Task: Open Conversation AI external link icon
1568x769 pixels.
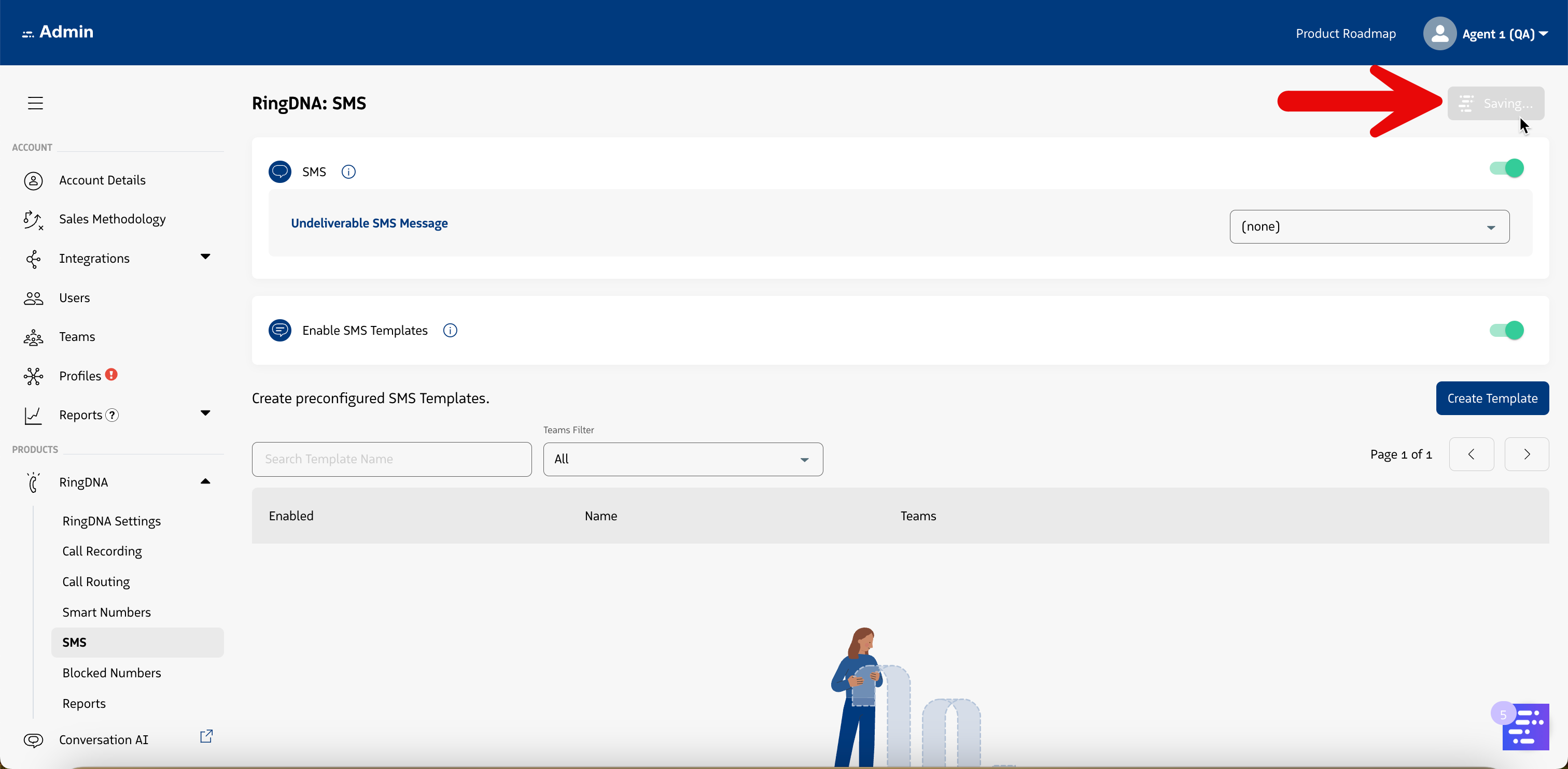Action: point(206,736)
